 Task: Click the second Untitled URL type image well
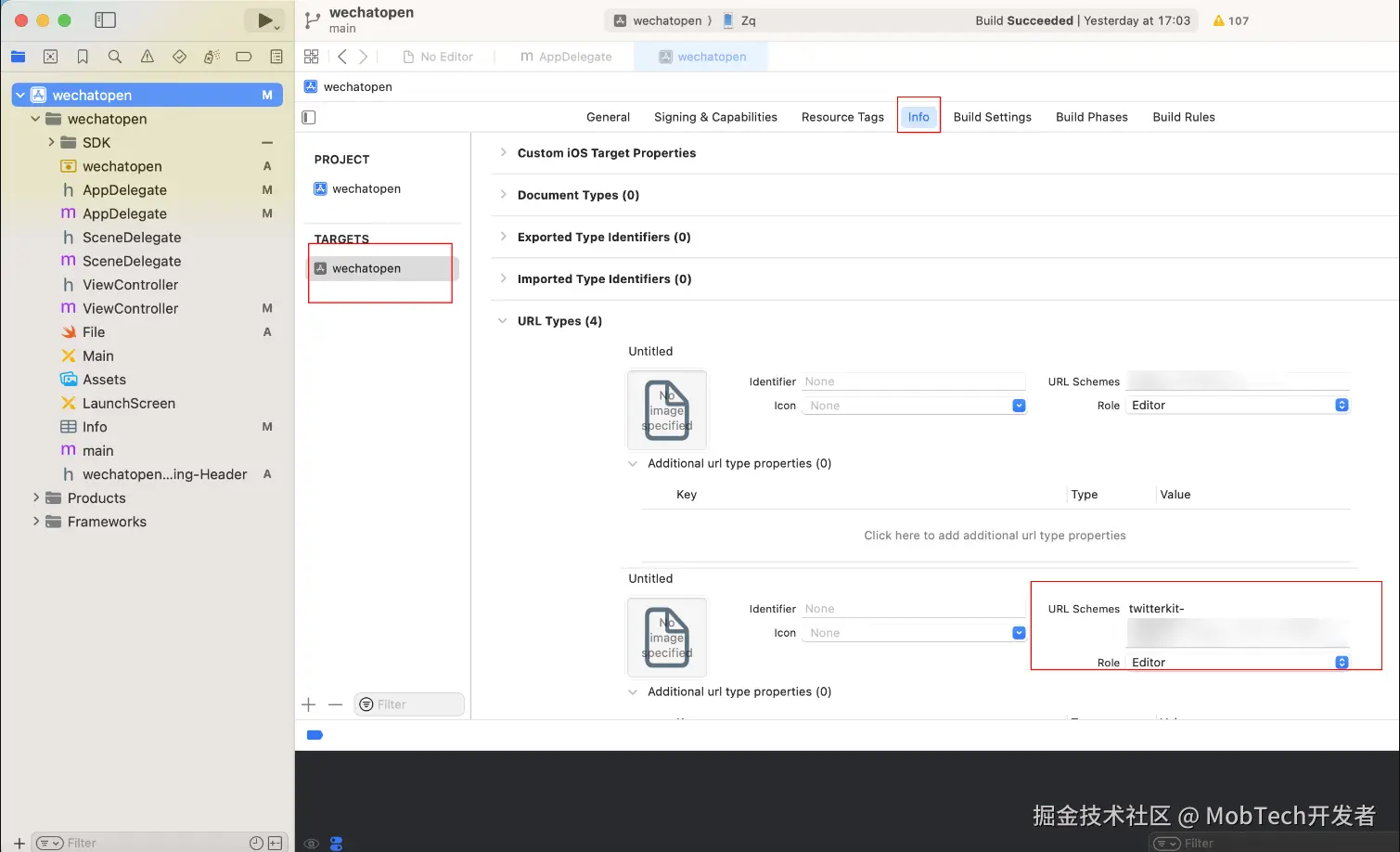(667, 637)
